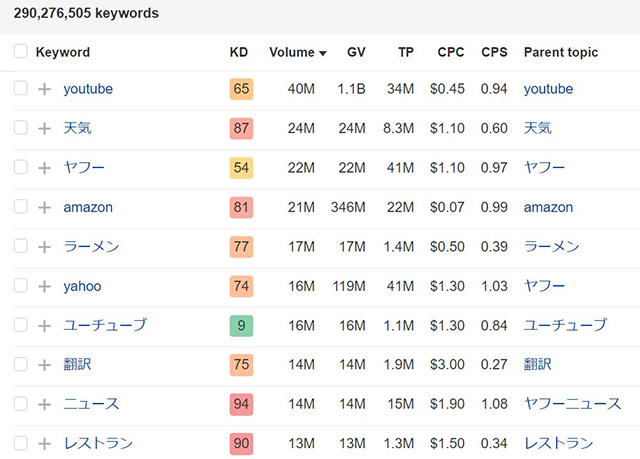Open the ユーチューブ keyword link

(105, 325)
